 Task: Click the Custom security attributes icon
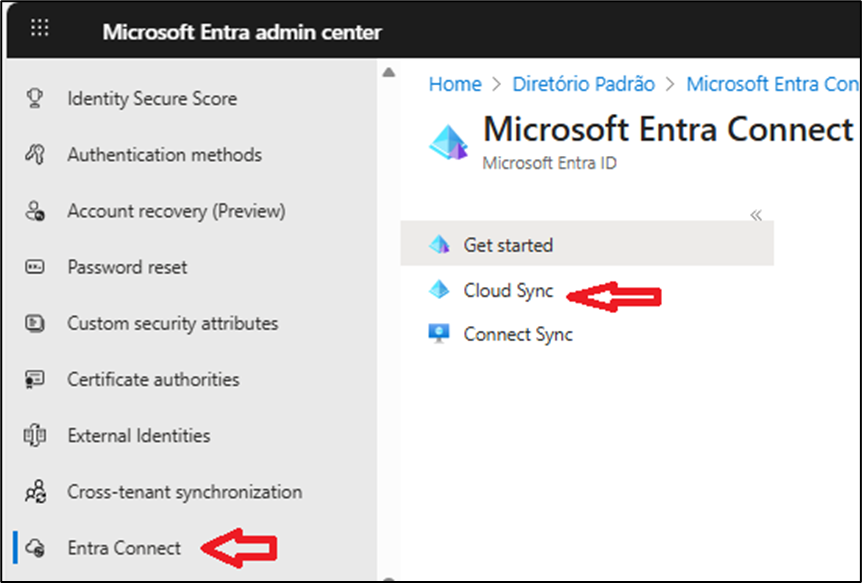coord(35,324)
